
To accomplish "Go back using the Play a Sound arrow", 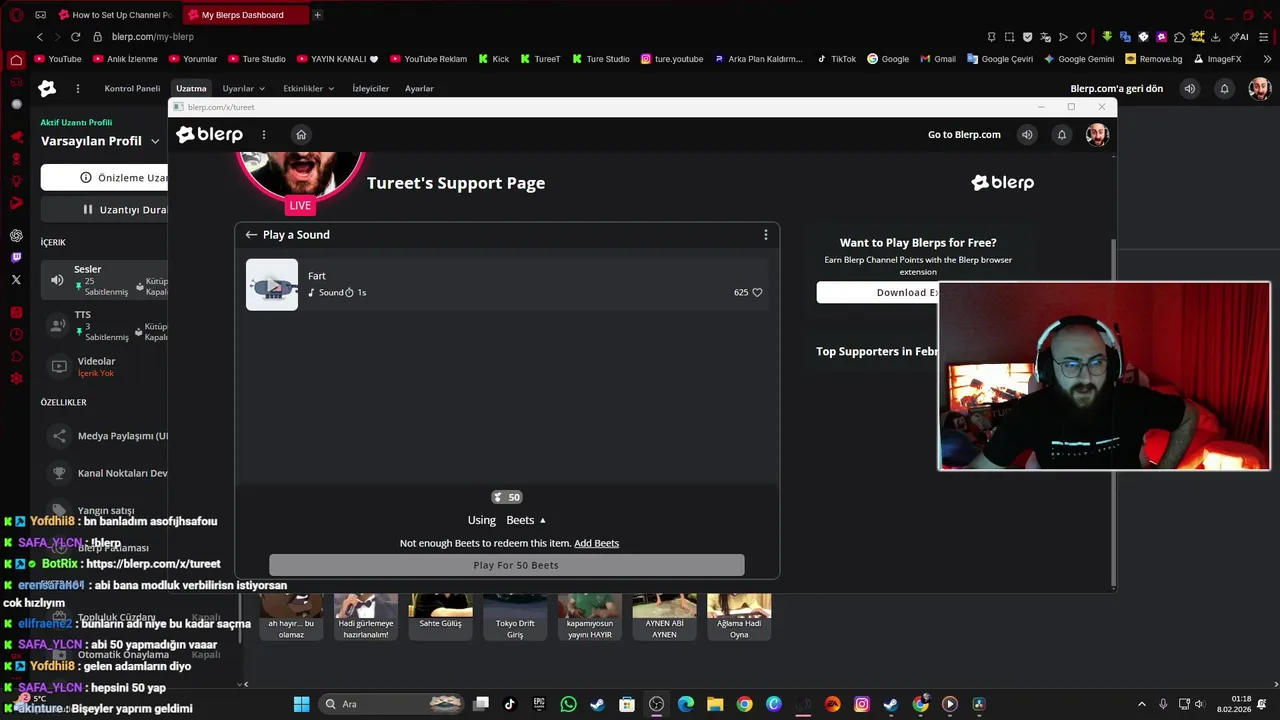I will point(251,235).
